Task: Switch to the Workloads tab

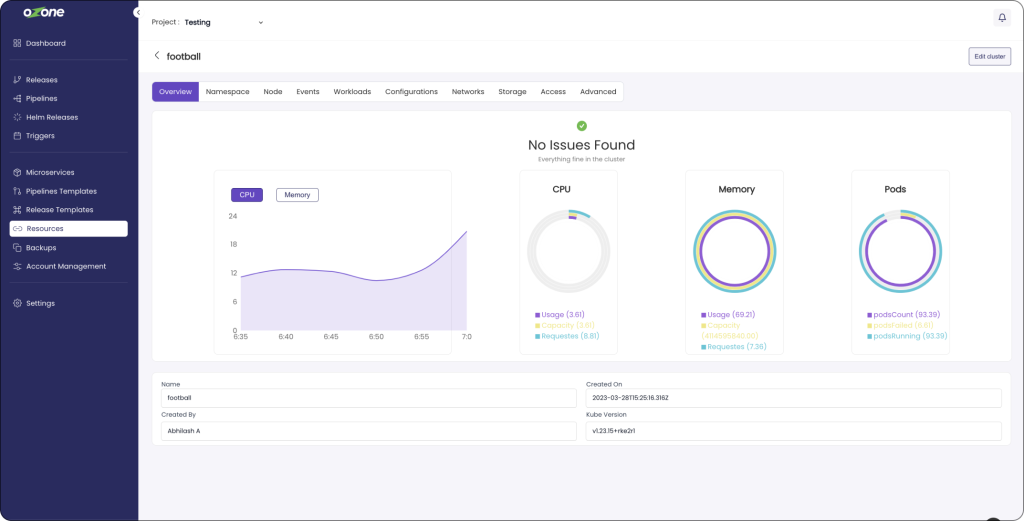Action: click(x=352, y=92)
